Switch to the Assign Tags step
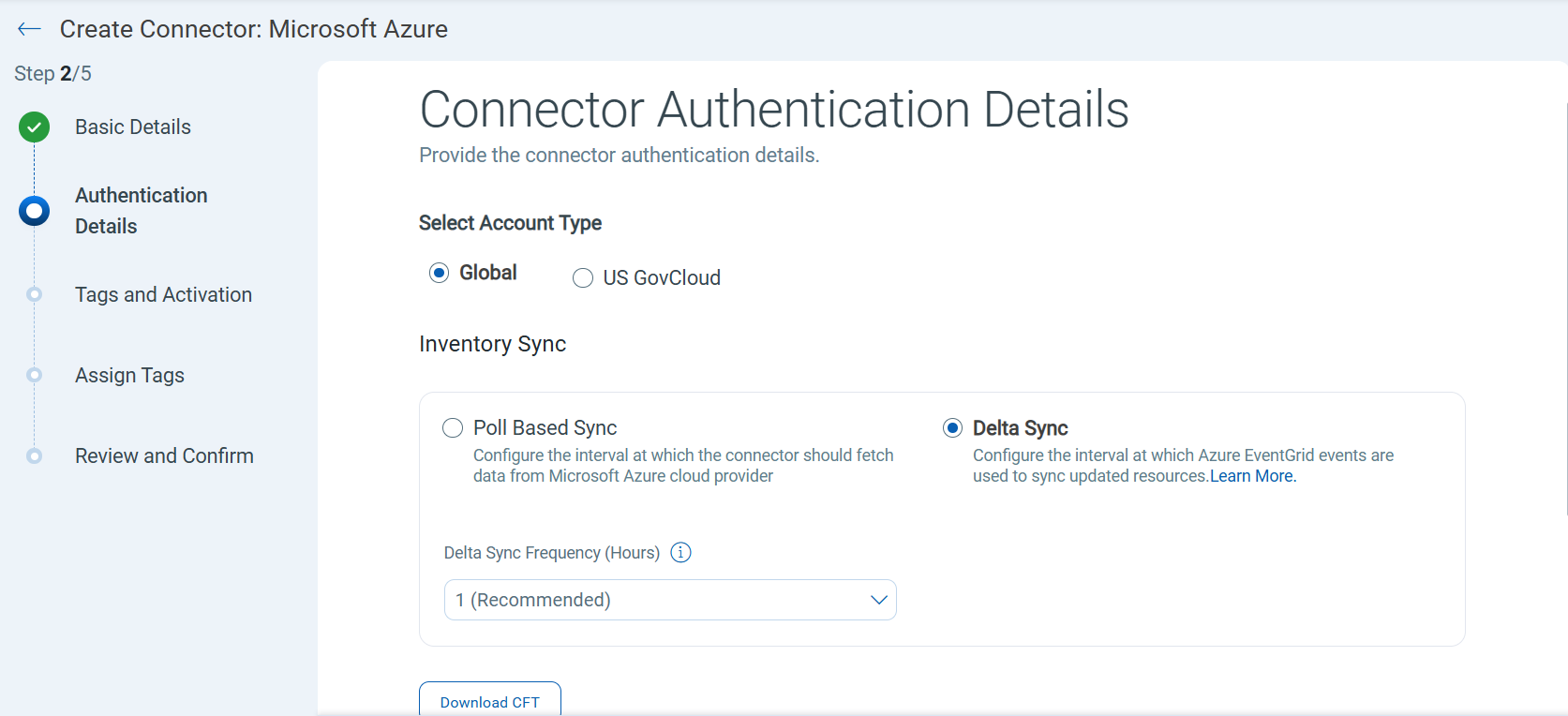The image size is (1568, 716). pyautogui.click(x=129, y=375)
